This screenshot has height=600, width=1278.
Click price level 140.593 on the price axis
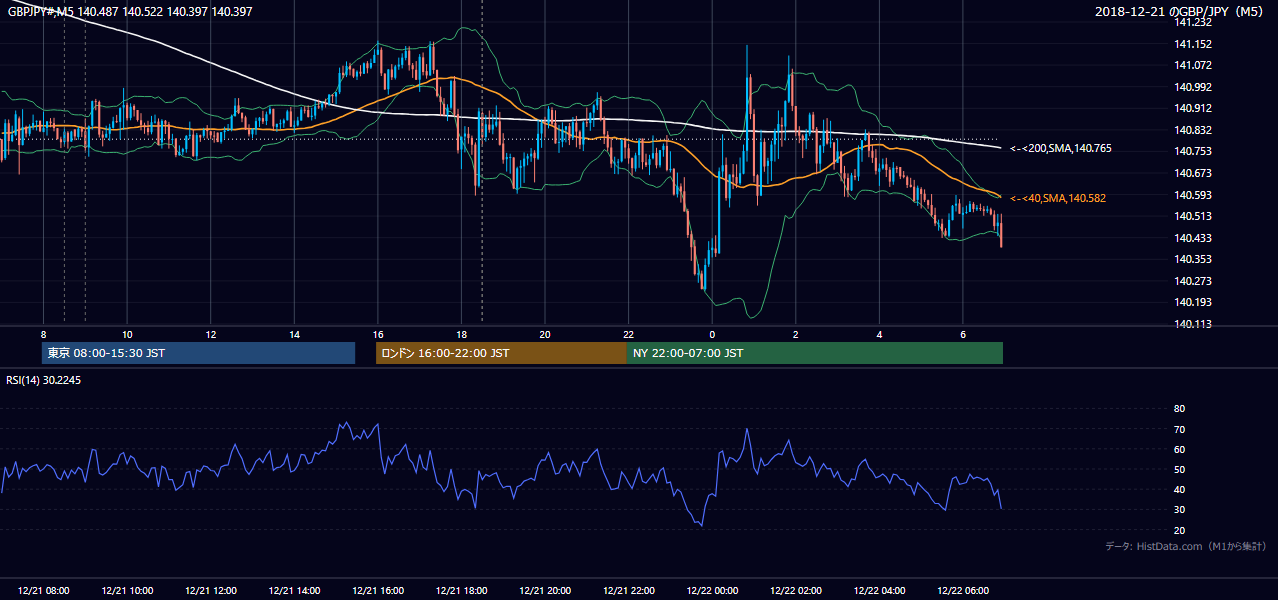tap(1193, 195)
